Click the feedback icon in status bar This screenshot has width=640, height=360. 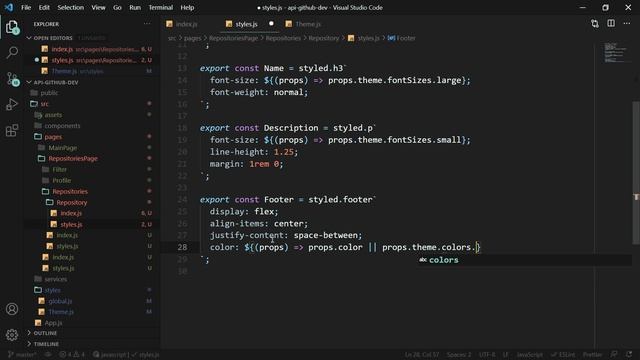[614, 354]
